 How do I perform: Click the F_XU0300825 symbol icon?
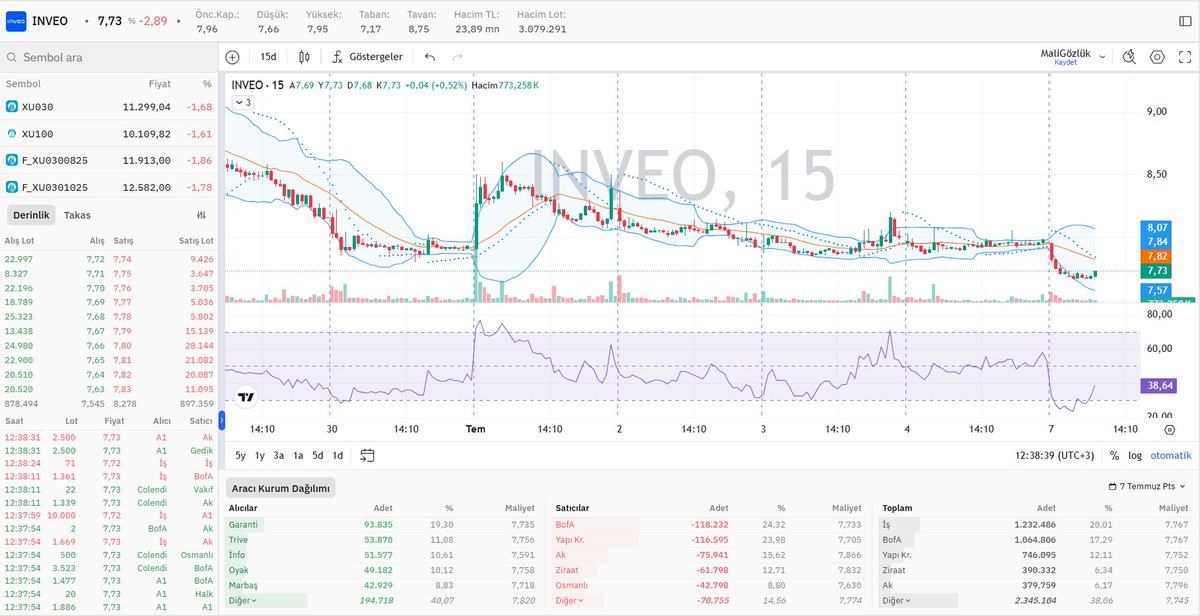point(12,159)
